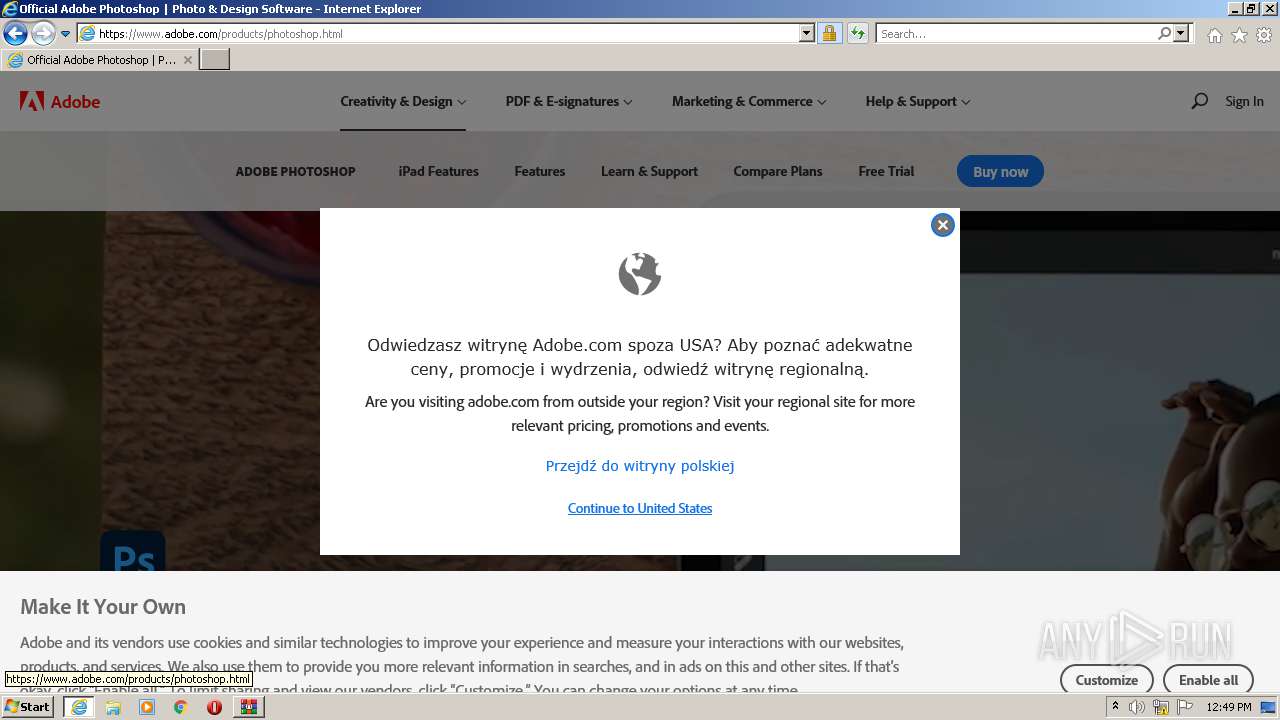The image size is (1280, 720).
Task: Click the volume speaker tray icon
Action: coord(1137,707)
